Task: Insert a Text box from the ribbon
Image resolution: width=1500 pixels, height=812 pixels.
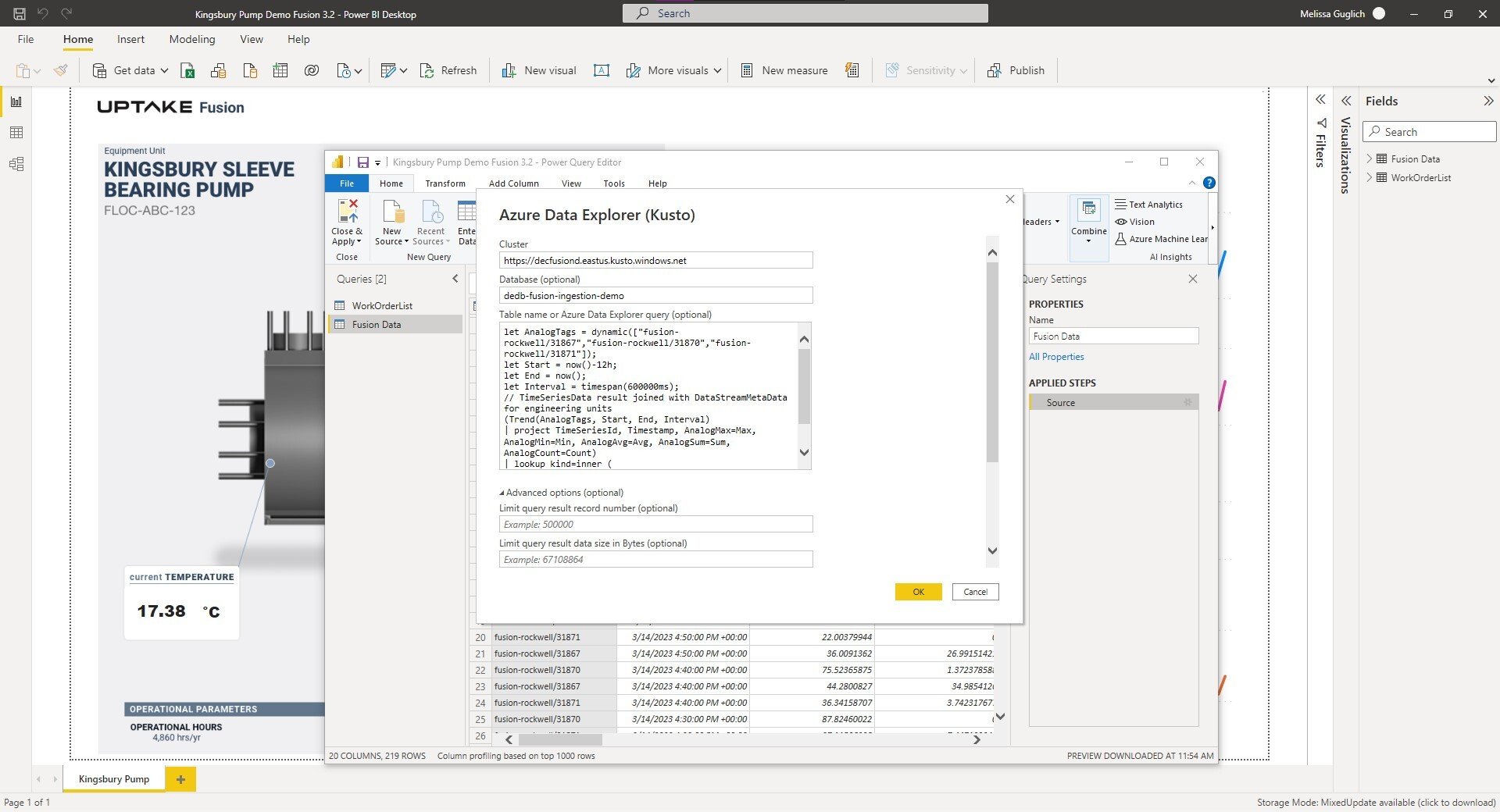Action: 602,71
